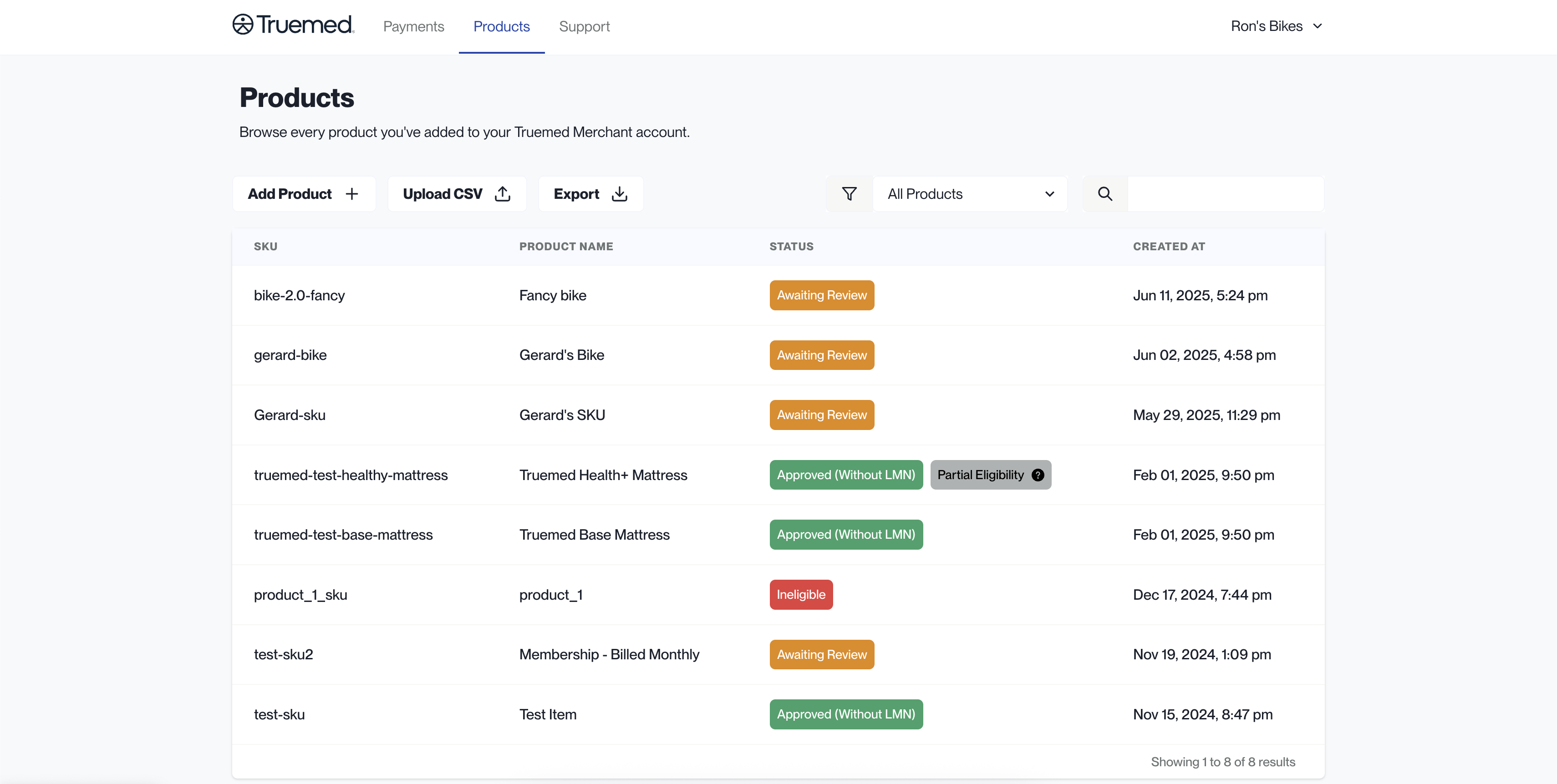The width and height of the screenshot is (1557, 784).
Task: Click Awaiting Review badge for Fancy bike
Action: tap(821, 295)
